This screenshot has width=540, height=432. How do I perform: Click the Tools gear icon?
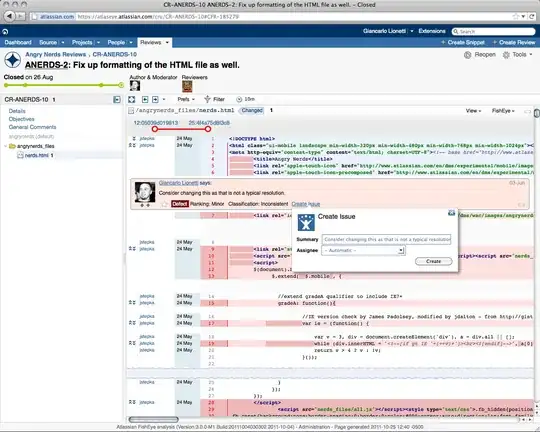(x=506, y=55)
